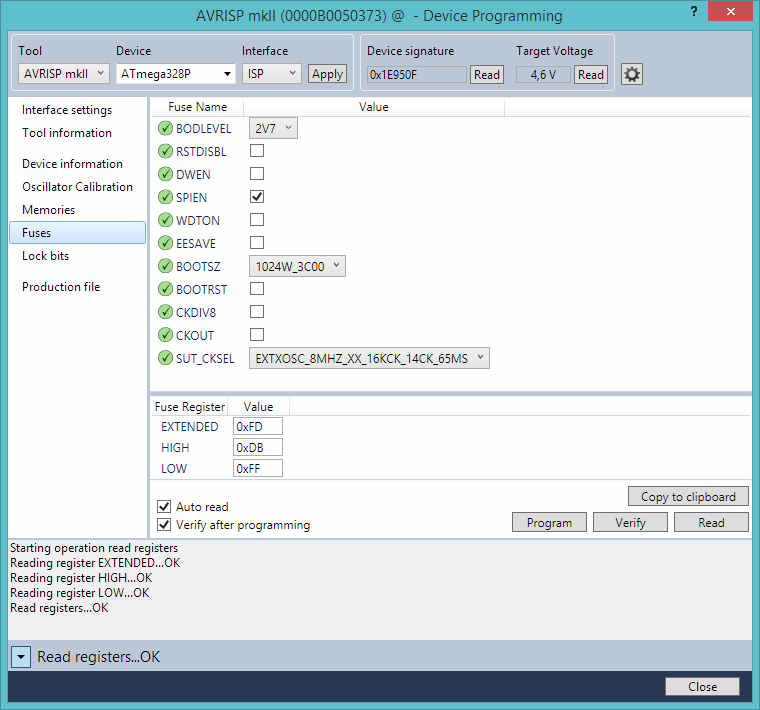Enable the RSTDISBL fuse checkbox

click(257, 151)
